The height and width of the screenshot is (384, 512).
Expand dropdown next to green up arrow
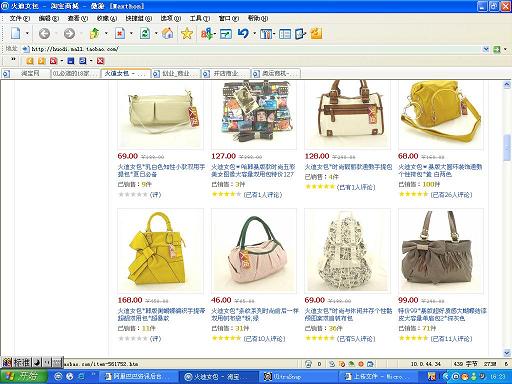tap(106, 33)
